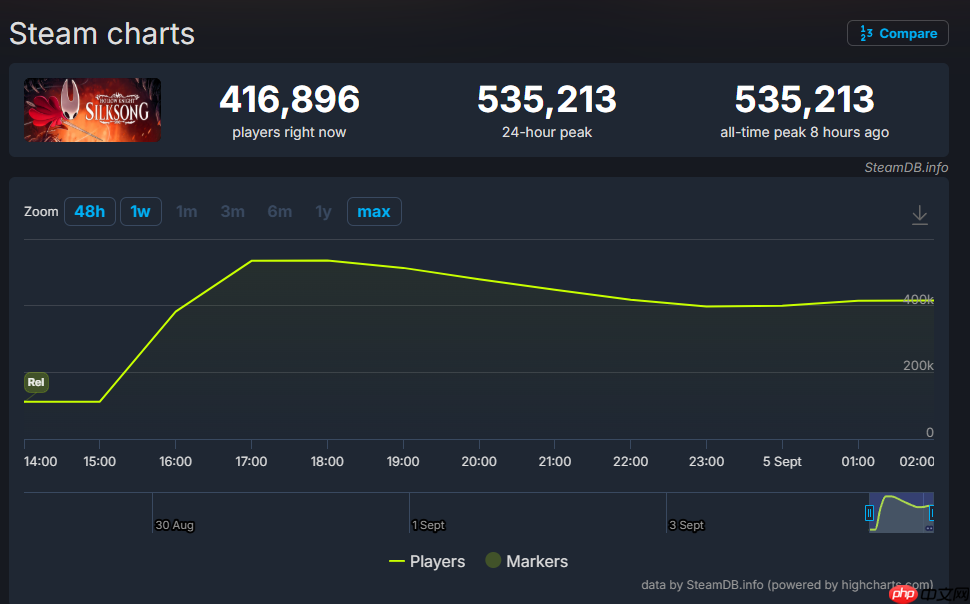Select the max zoom range
Screen dimensions: 970x604
coord(374,212)
